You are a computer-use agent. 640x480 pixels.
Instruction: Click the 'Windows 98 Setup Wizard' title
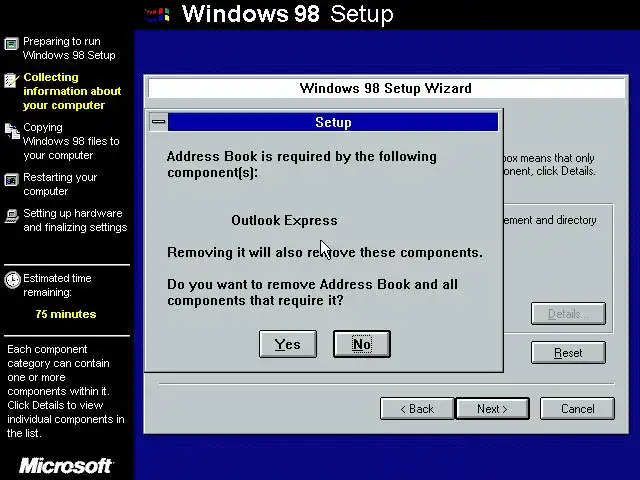click(386, 88)
